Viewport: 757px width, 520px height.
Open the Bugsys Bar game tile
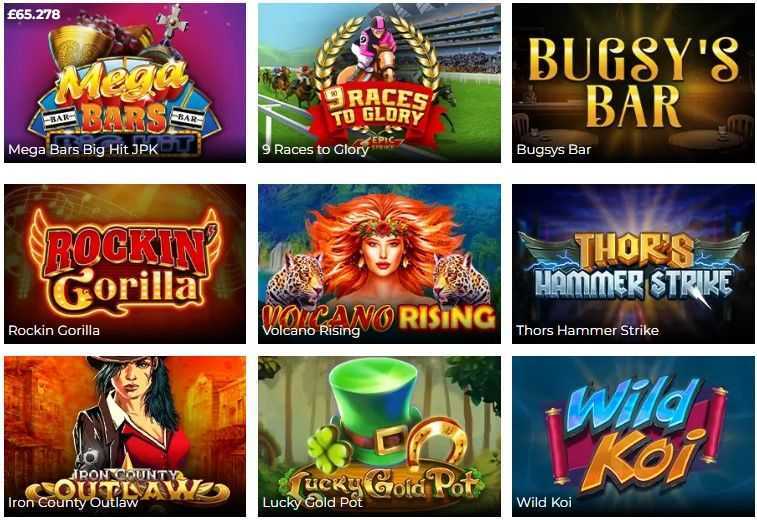pos(633,83)
